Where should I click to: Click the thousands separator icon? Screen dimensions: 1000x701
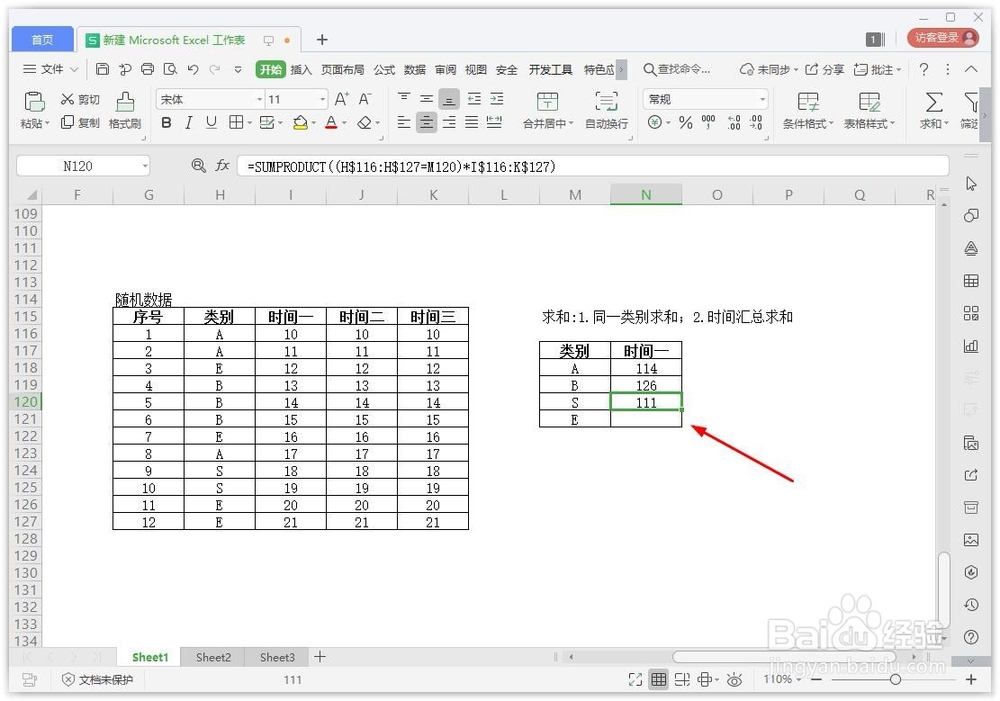[709, 122]
